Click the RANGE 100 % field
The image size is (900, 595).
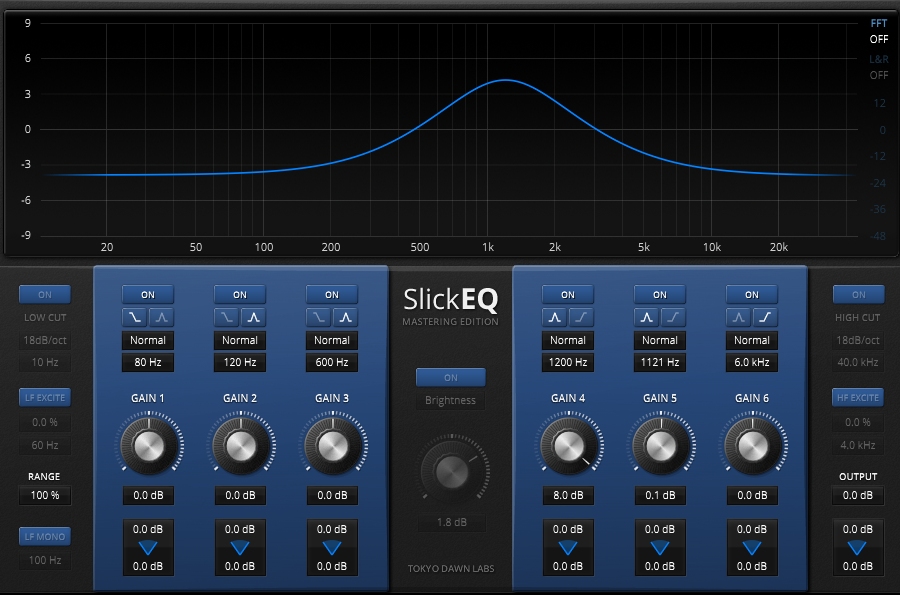tap(45, 495)
